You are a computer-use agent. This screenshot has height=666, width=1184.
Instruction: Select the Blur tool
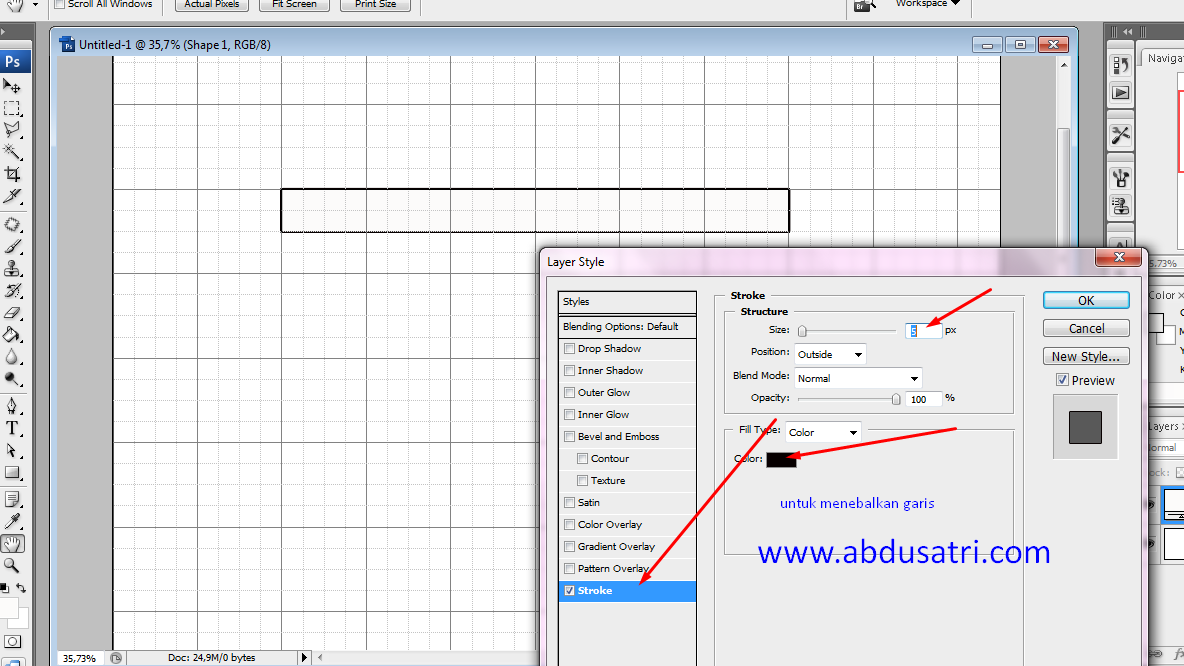click(x=12, y=356)
